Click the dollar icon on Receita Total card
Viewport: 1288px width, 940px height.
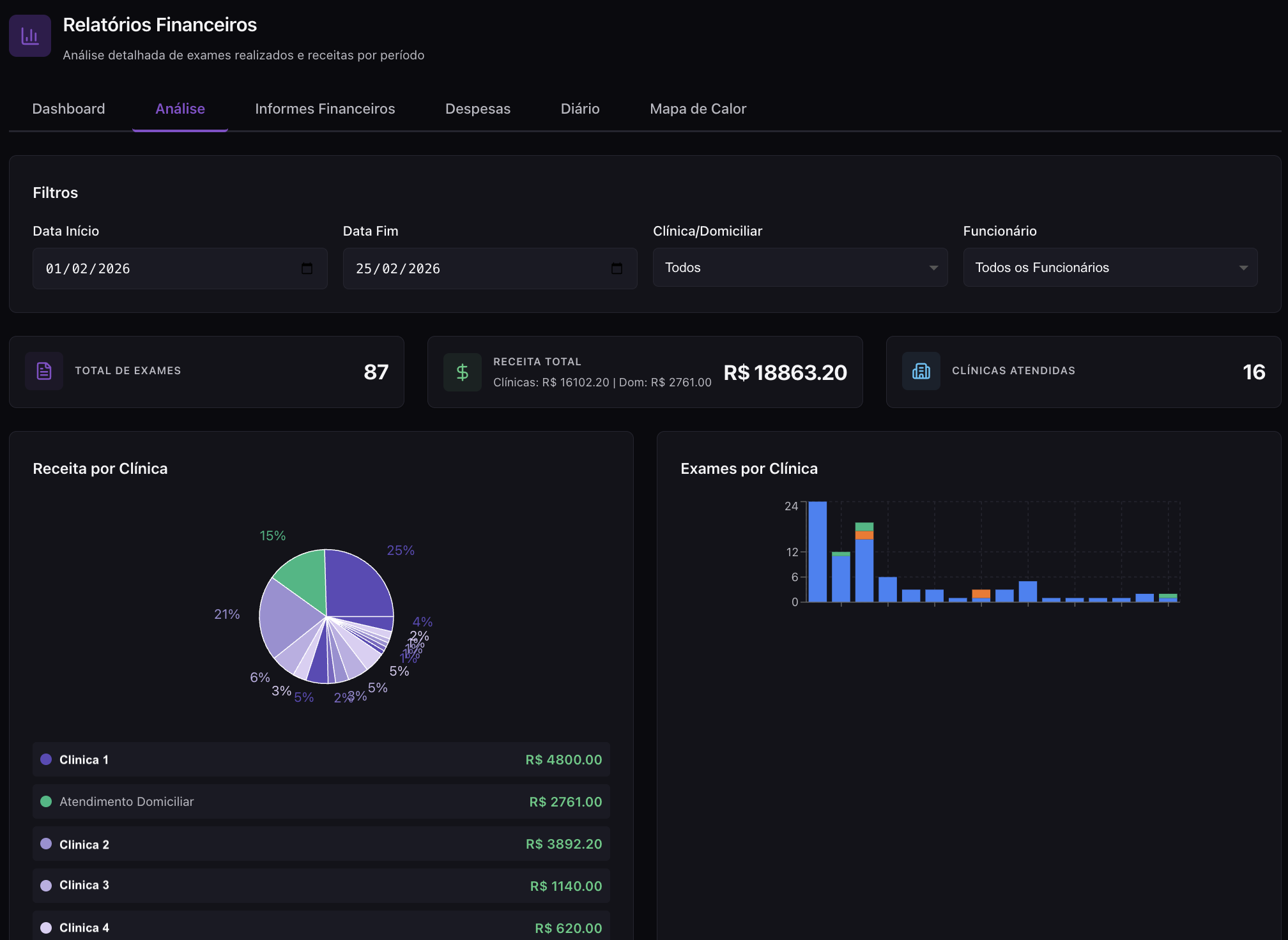462,371
